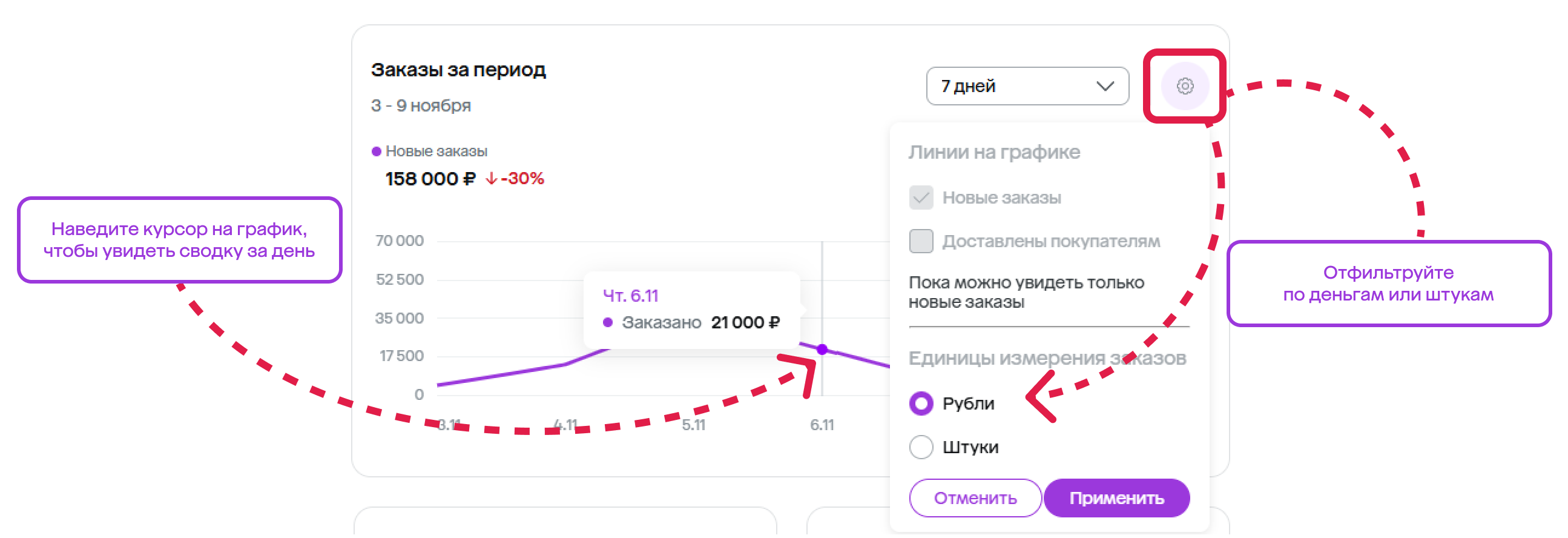Click the "Наведите курсор на график" hint box
Screen dimensions: 1568x538
pos(179,240)
